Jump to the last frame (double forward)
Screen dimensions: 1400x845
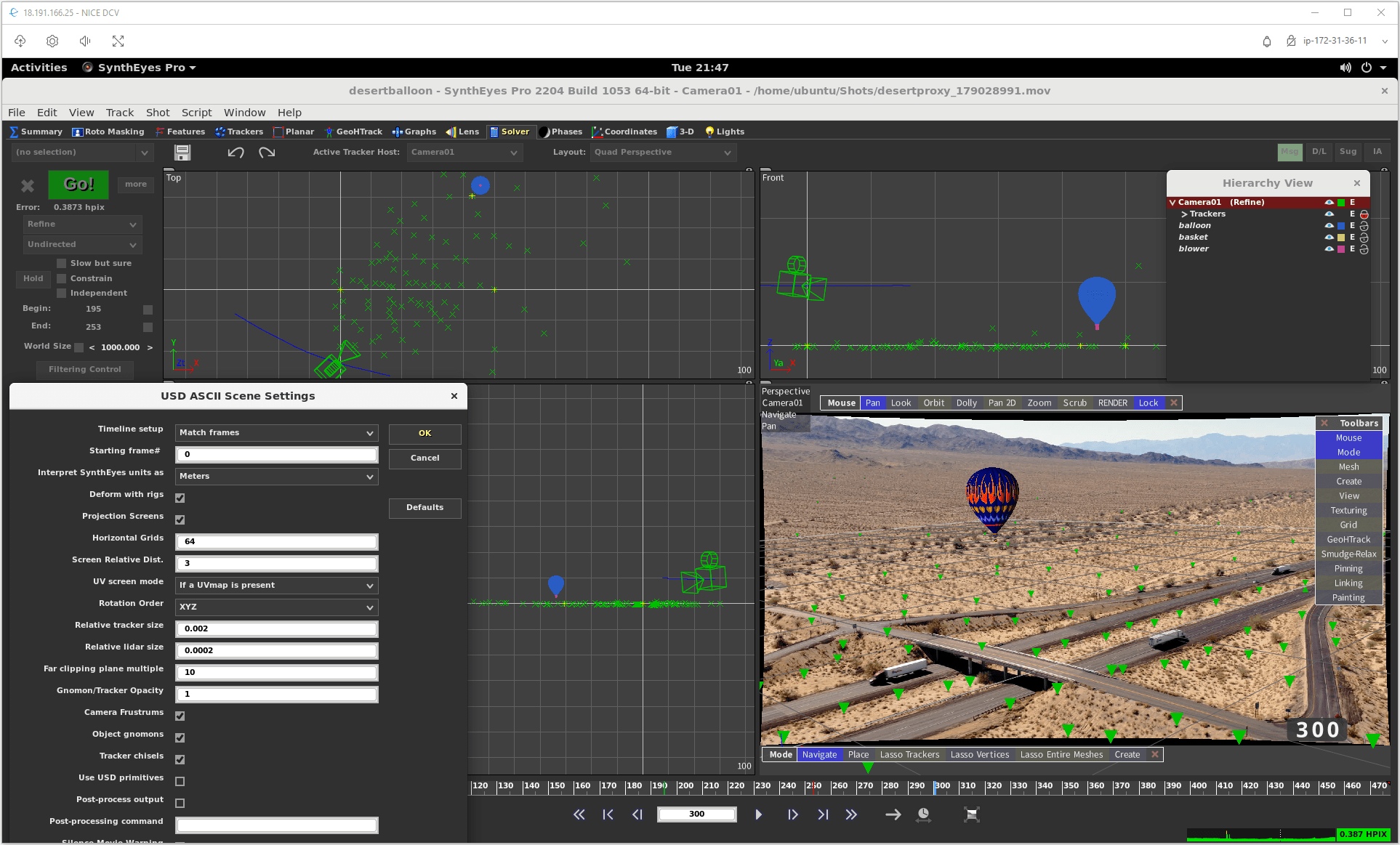point(851,814)
